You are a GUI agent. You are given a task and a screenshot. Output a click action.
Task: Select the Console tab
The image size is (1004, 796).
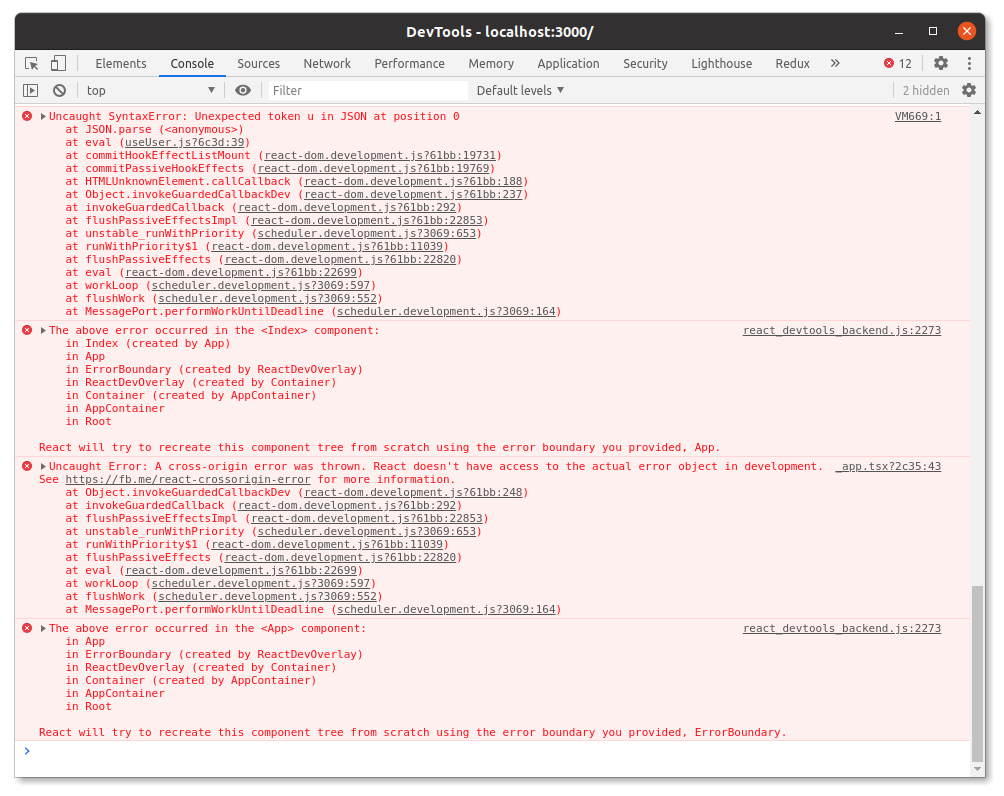pos(192,63)
